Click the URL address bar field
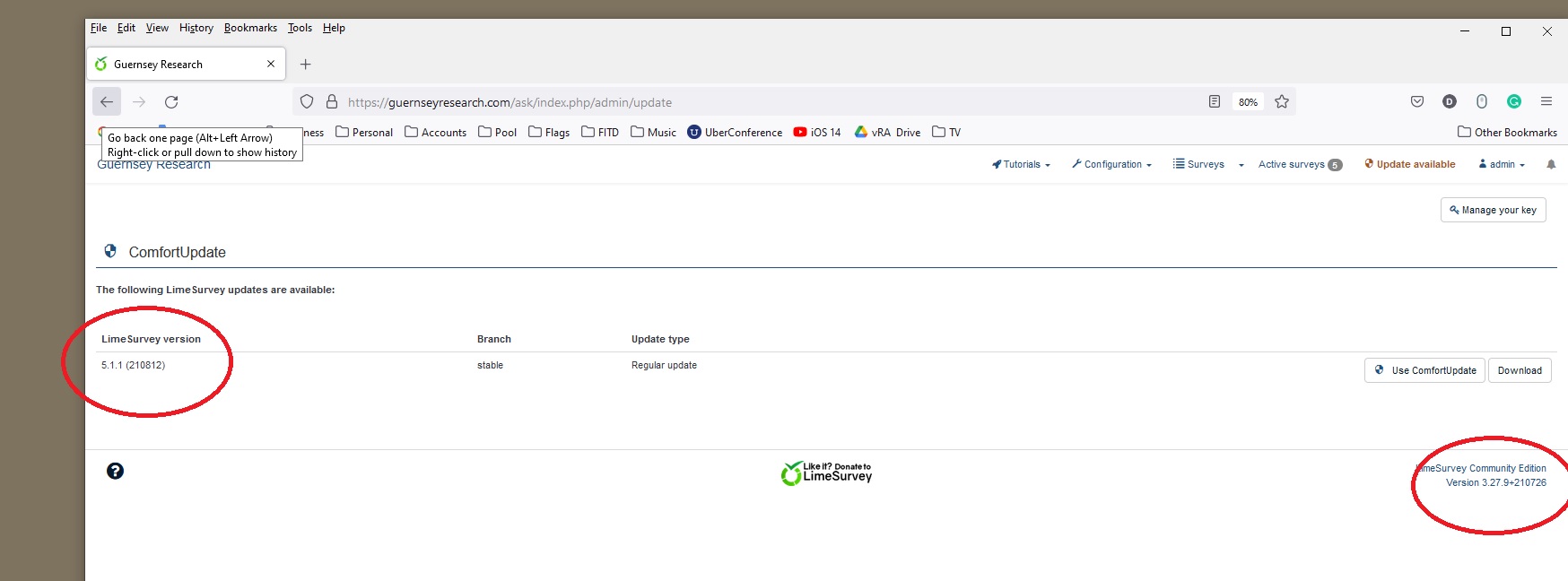The height and width of the screenshot is (581, 1568). 762,102
